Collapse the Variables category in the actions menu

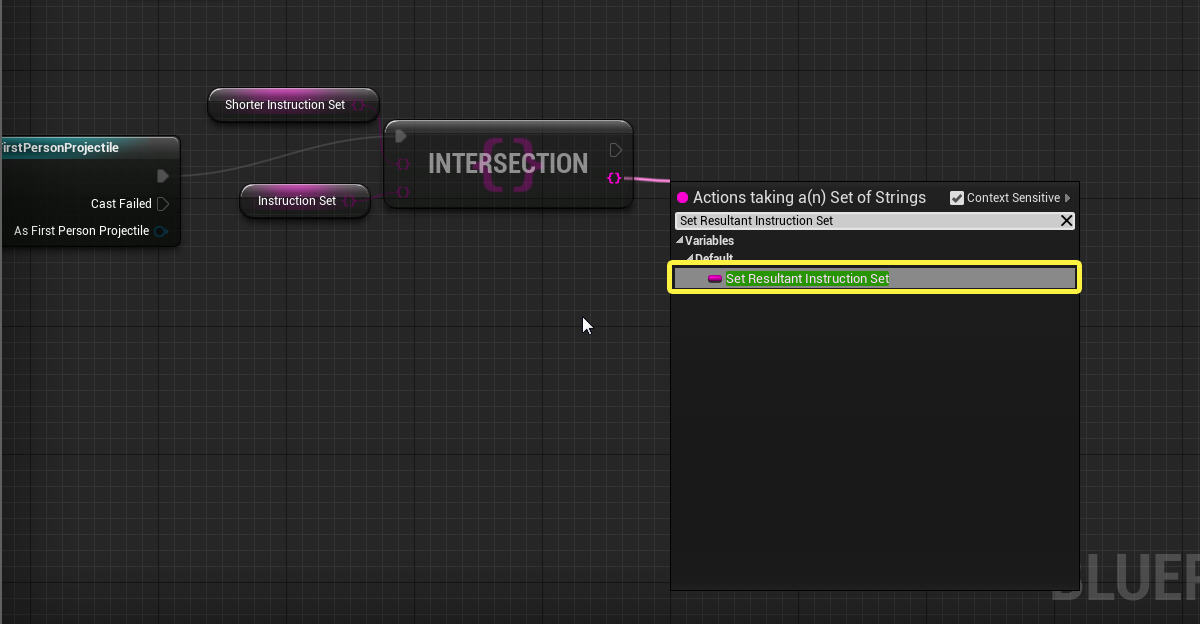pyautogui.click(x=679, y=240)
